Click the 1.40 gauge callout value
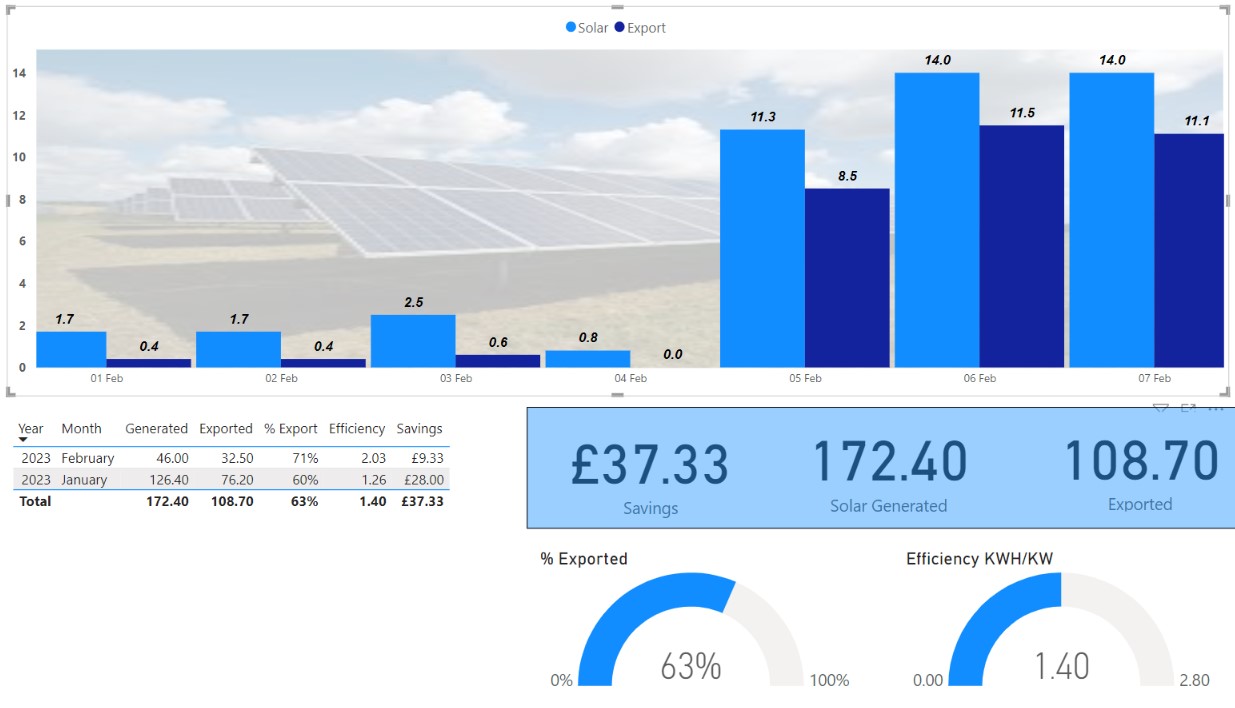 point(1061,666)
